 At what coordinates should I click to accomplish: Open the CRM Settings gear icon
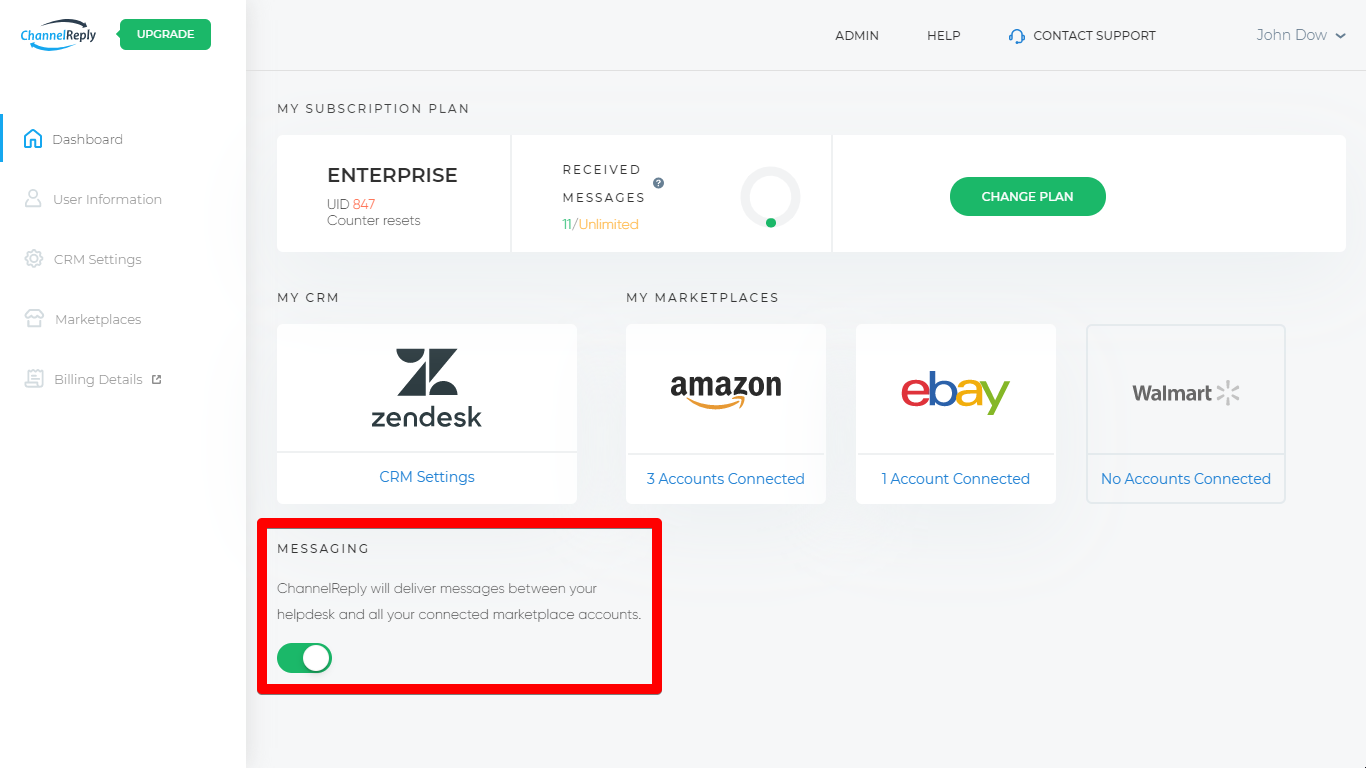tap(33, 259)
